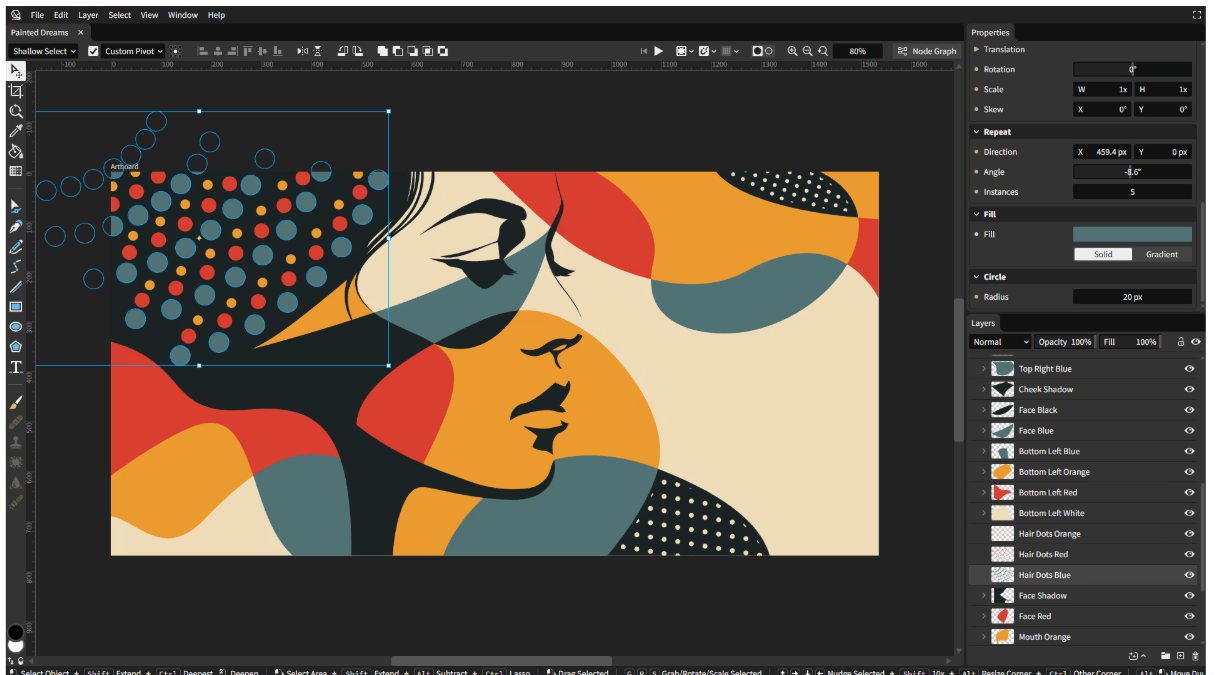Open the Node Graph view
The height and width of the screenshot is (675, 1215).
pyautogui.click(x=927, y=51)
